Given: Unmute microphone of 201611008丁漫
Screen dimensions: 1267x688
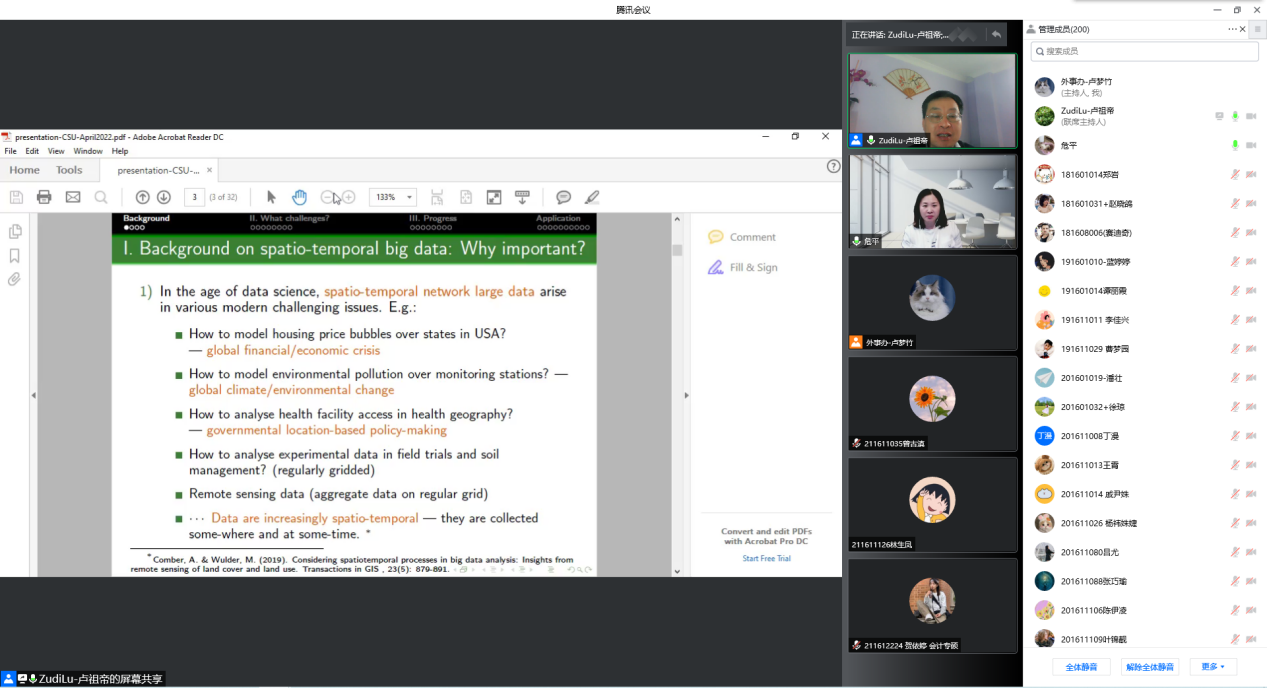Looking at the screenshot, I should tap(1235, 435).
